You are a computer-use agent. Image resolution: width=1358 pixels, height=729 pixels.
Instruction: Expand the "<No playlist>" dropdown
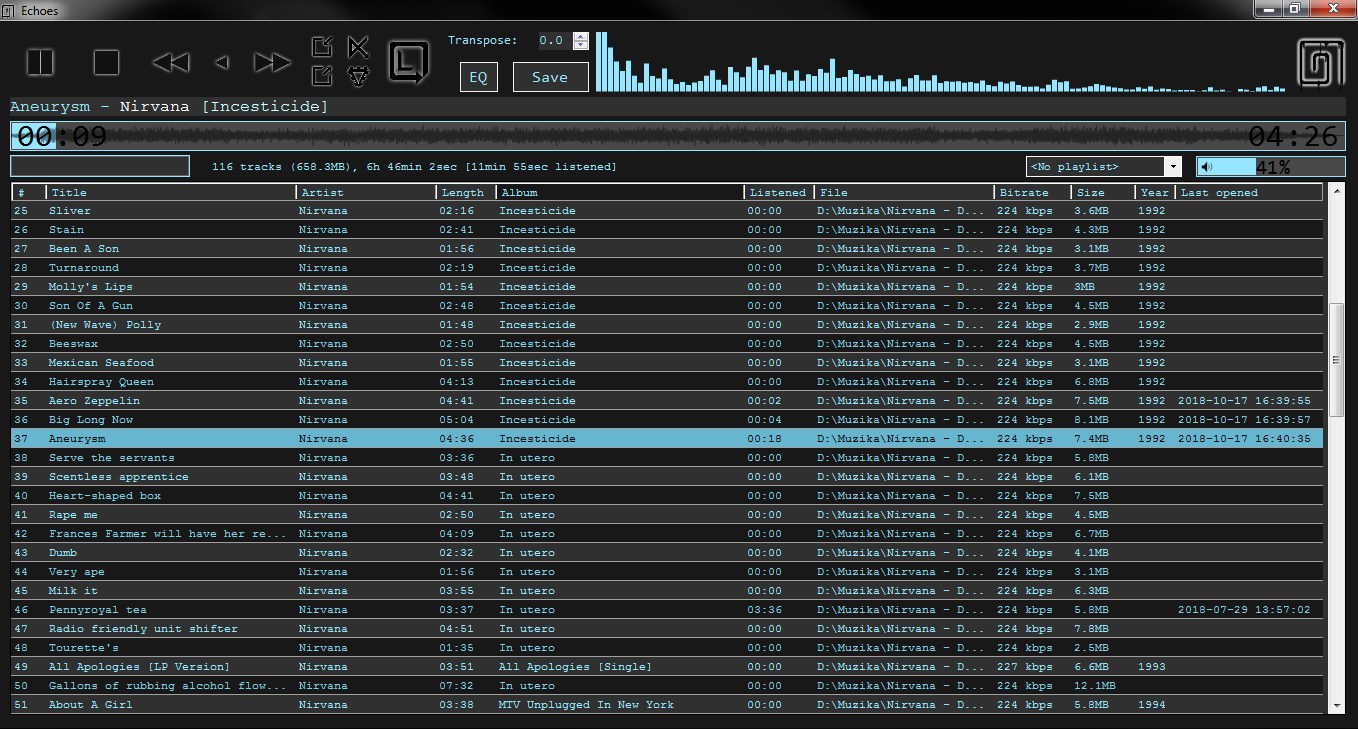(1172, 167)
